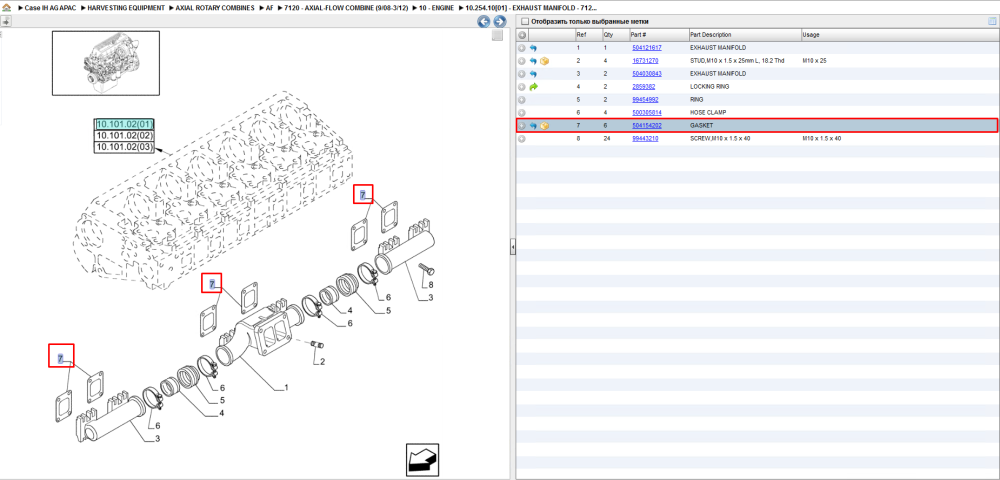Open part number 504030843 link

point(647,74)
